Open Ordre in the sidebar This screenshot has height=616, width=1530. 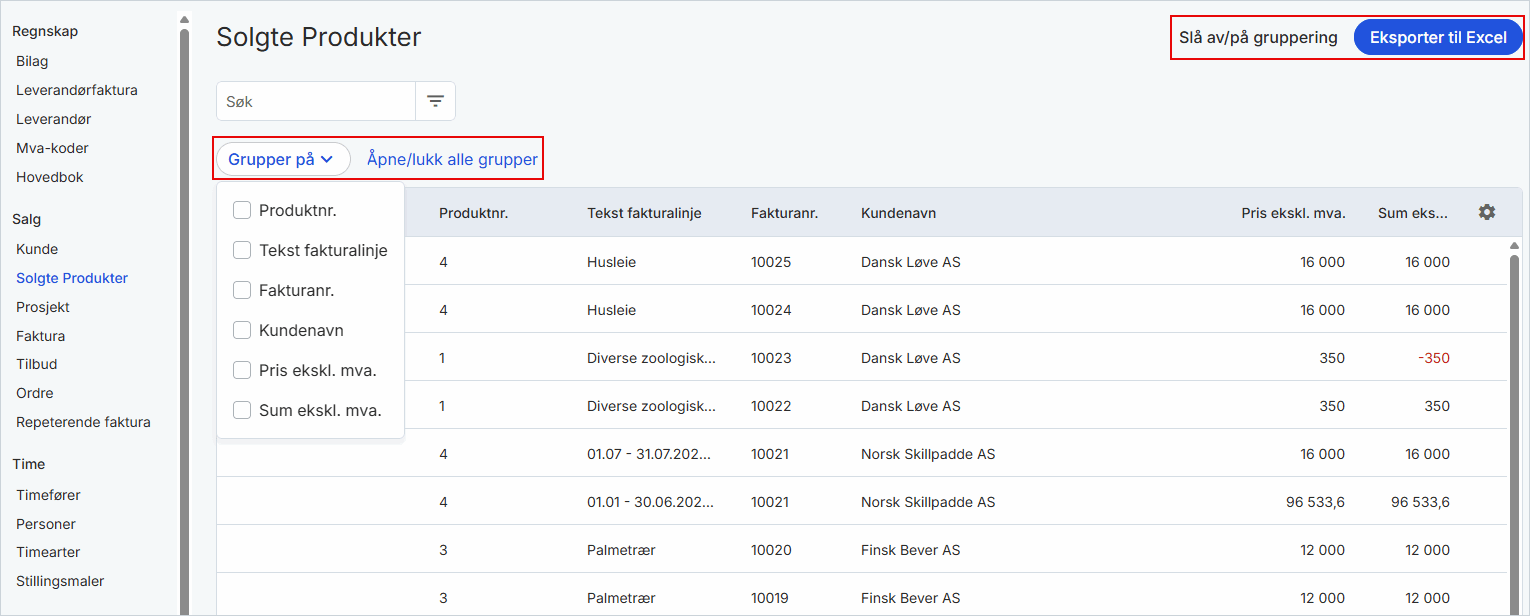click(x=35, y=393)
